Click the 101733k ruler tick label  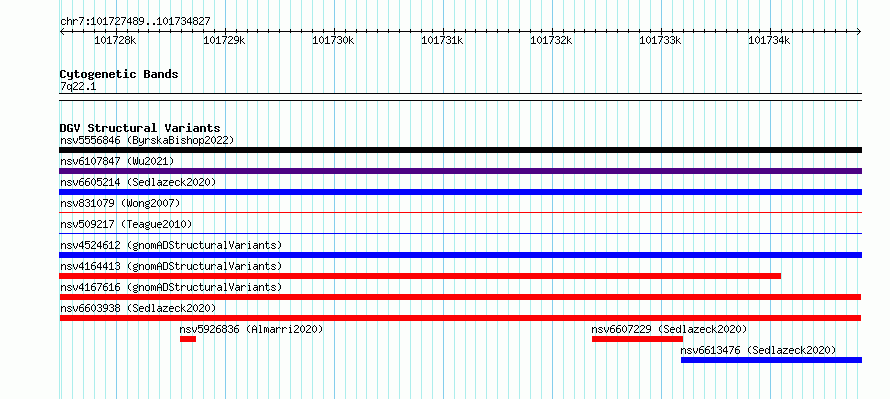660,40
